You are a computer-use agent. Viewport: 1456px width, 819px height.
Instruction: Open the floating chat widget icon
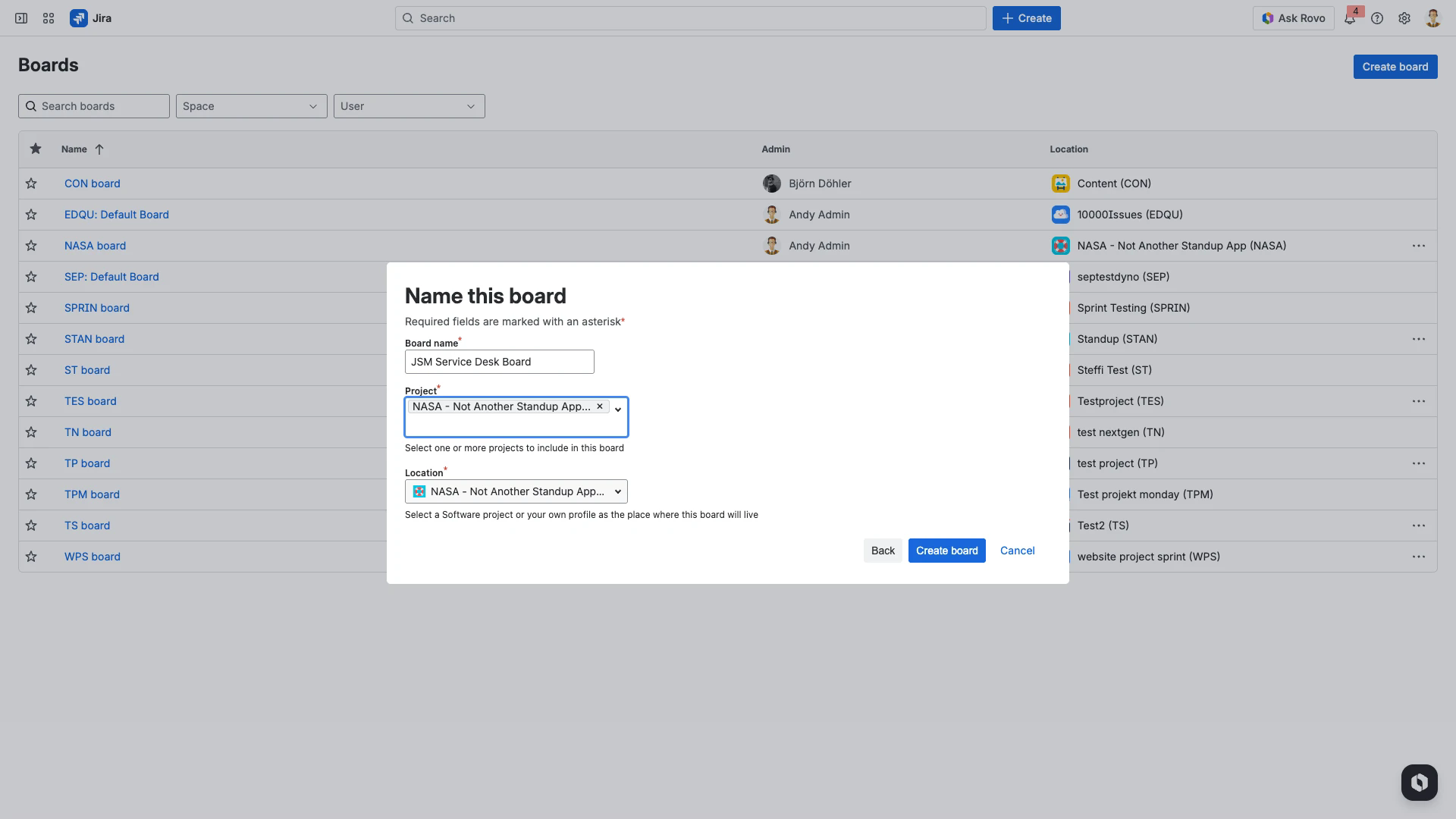click(x=1419, y=782)
